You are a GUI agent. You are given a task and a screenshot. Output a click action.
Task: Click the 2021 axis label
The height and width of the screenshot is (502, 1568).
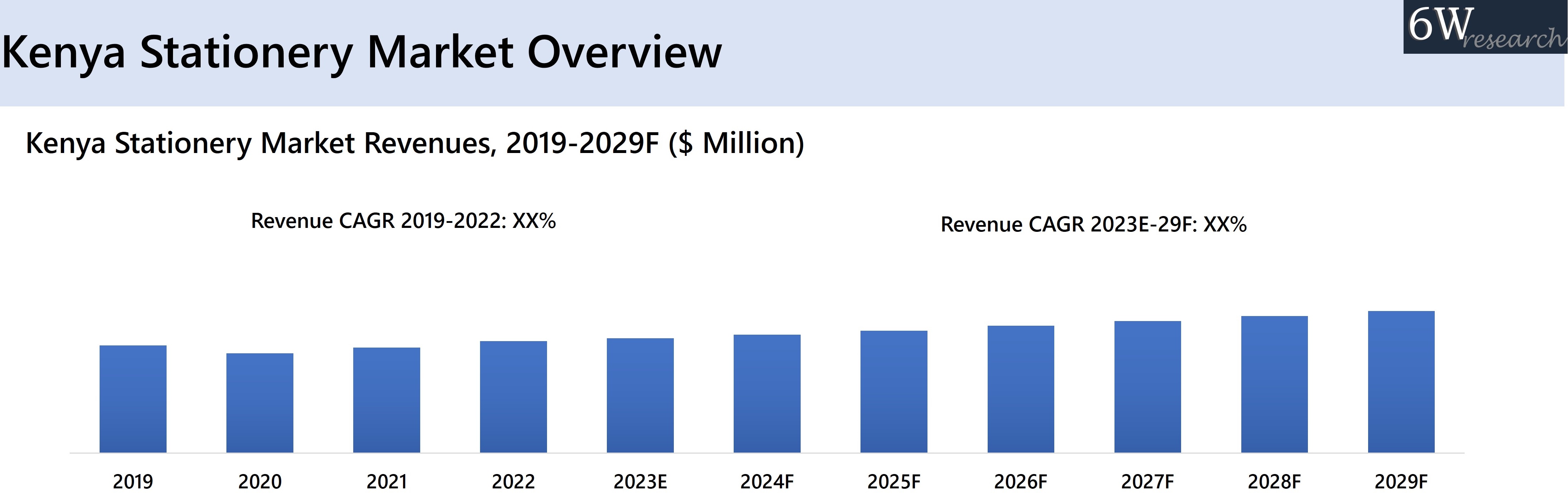(x=387, y=482)
